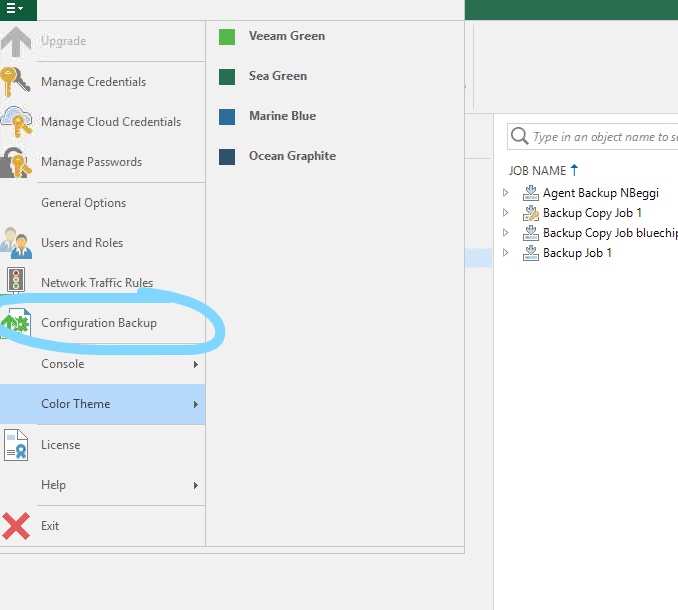Viewport: 678px width, 610px height.
Task: Click the Network Traffic Rules traffic light icon
Action: 16,280
